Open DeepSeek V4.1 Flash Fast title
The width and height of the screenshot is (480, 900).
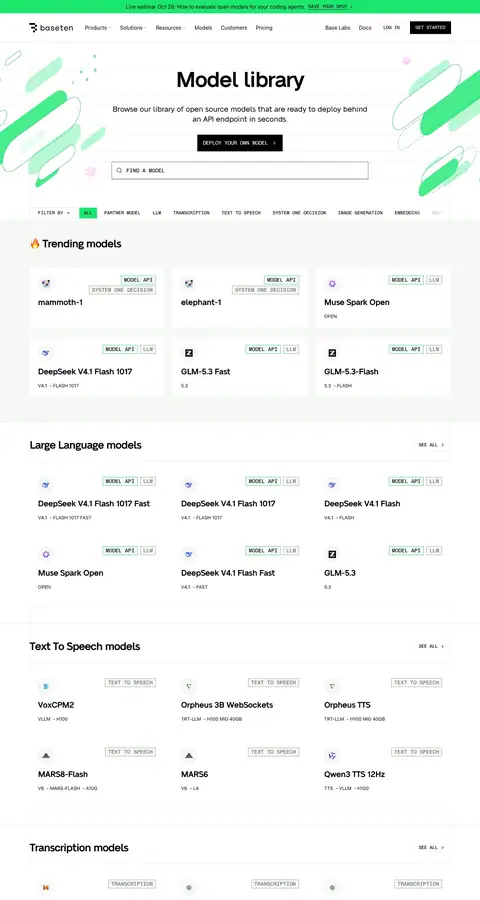pos(228,573)
